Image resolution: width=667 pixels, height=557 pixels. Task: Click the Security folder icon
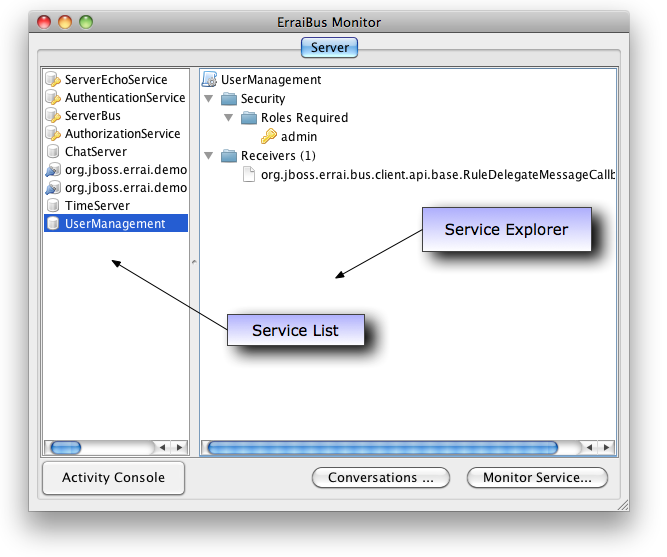pos(229,99)
